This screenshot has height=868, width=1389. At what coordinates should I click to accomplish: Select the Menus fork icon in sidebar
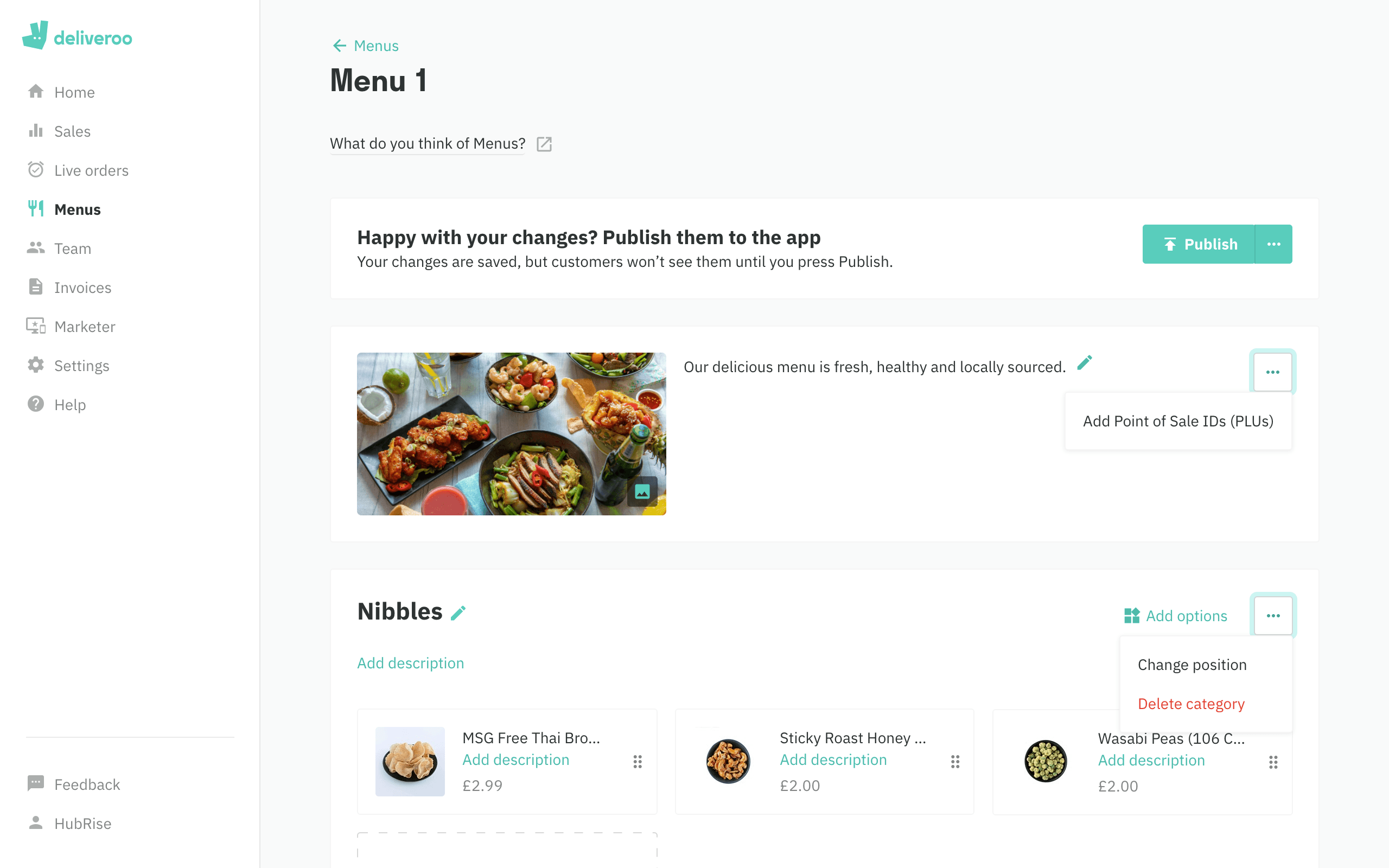coord(36,208)
